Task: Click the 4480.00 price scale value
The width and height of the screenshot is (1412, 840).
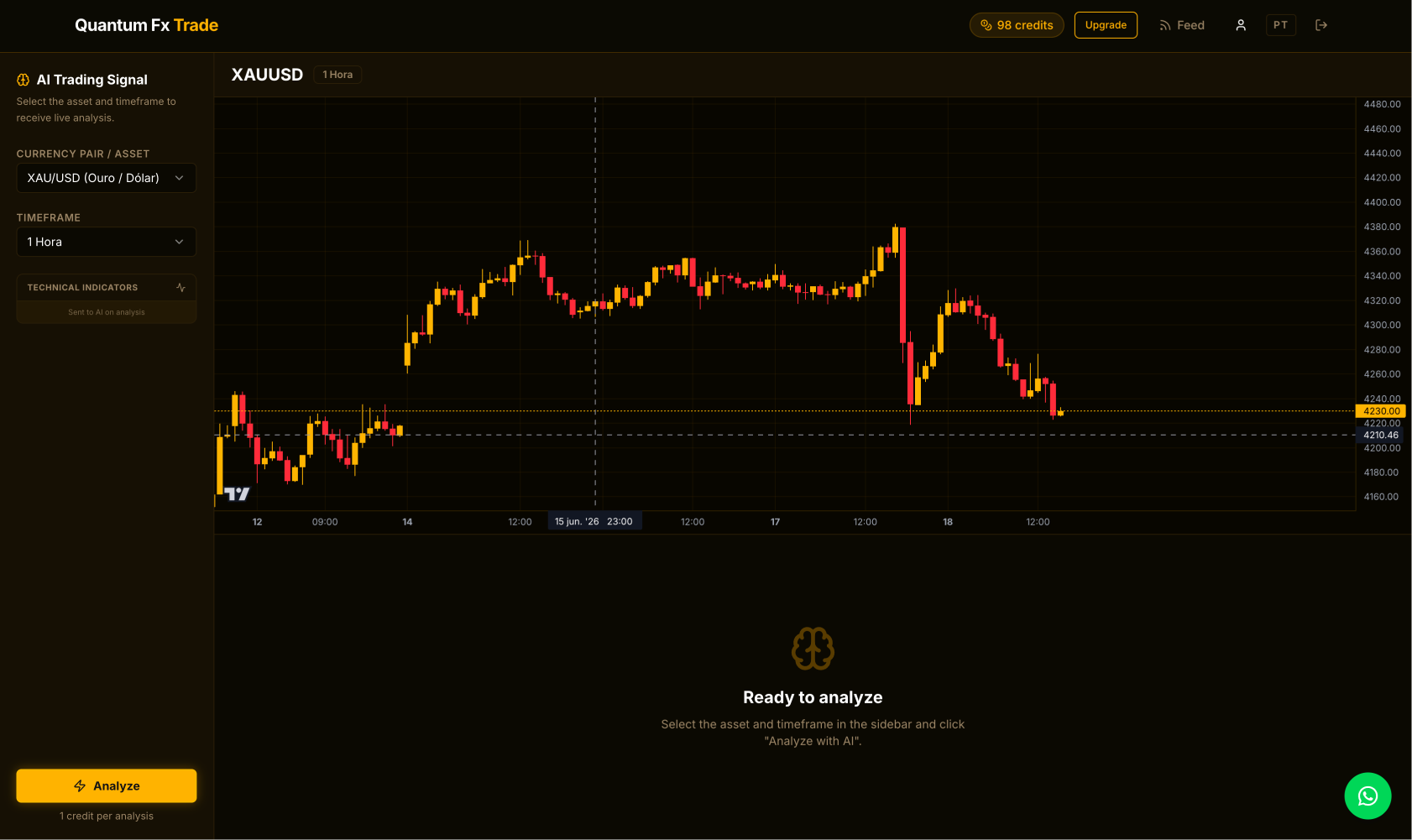Action: pos(1382,104)
